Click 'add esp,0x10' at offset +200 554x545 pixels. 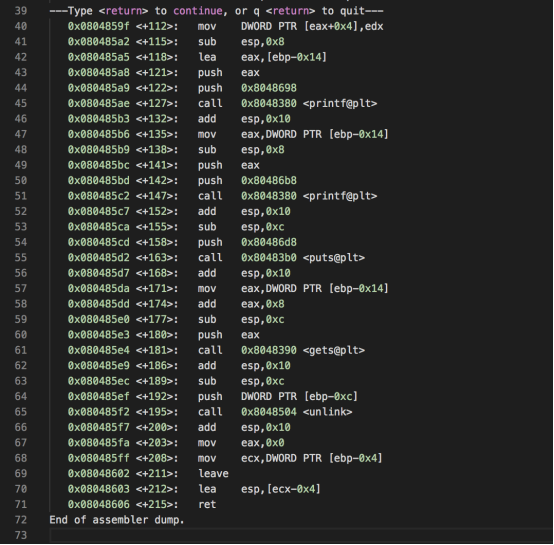(x=244, y=427)
